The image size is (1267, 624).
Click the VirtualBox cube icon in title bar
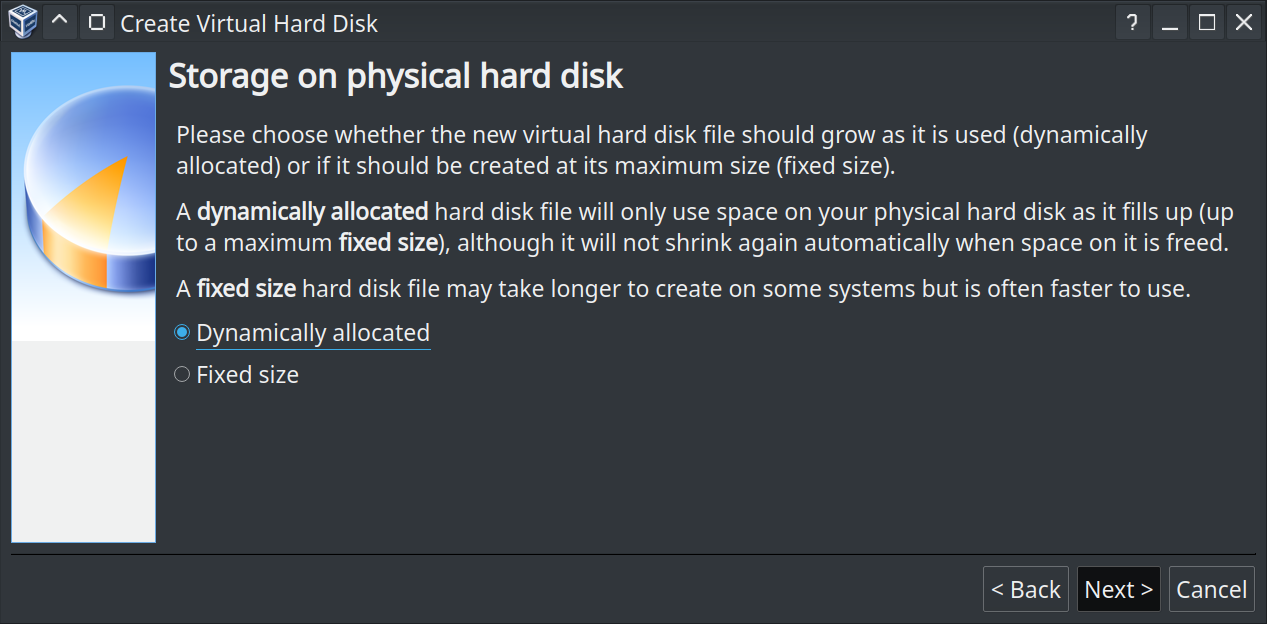click(22, 21)
